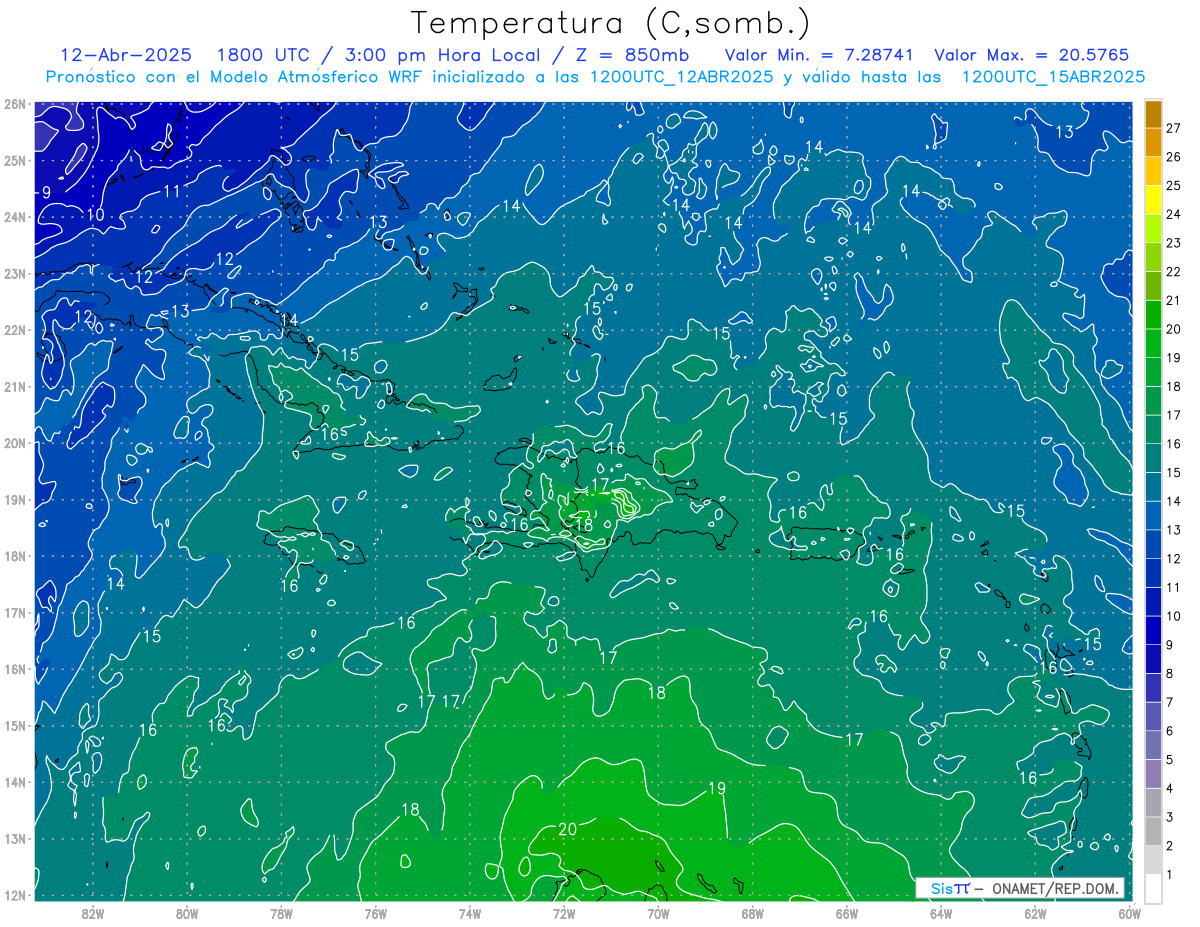Click the "70W" longitude axis label

click(x=658, y=913)
